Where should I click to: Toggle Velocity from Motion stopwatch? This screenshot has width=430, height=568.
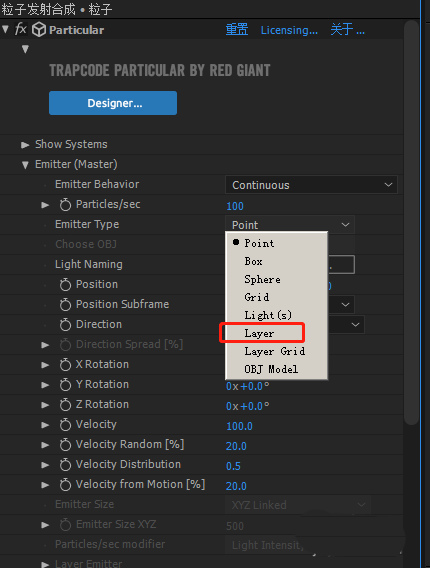[x=65, y=485]
